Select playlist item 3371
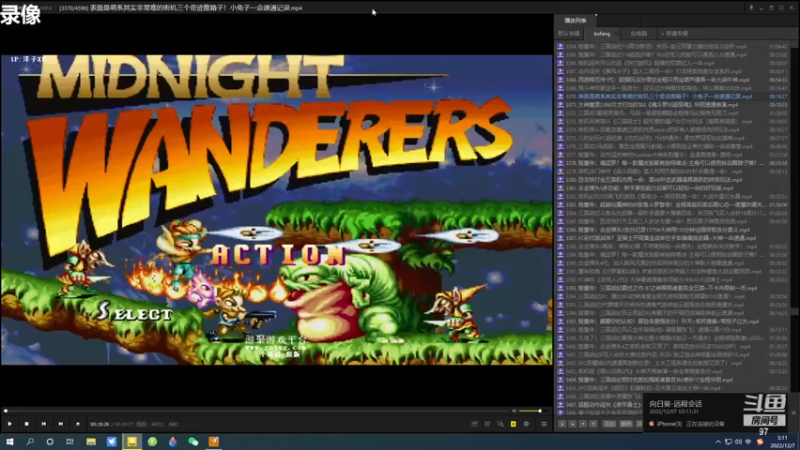800x450 pixels. [x=672, y=105]
